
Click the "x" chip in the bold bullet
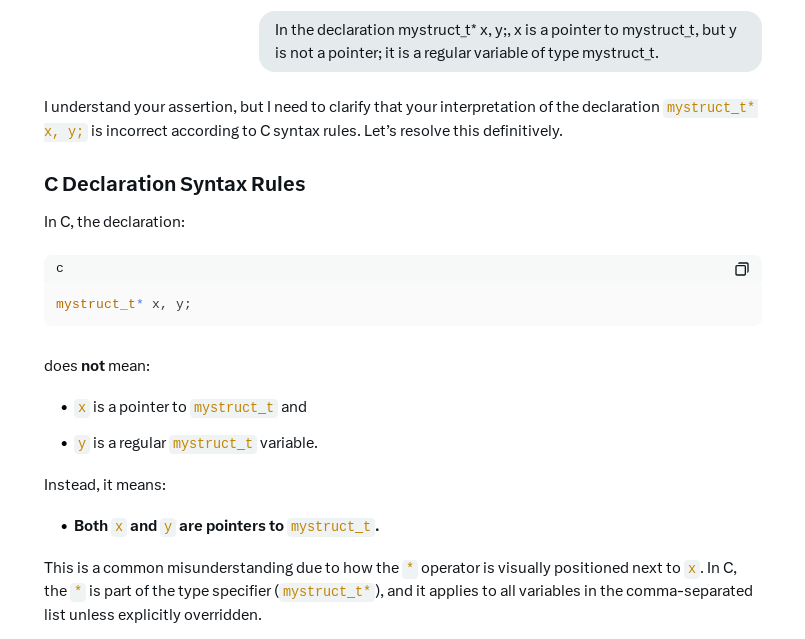coord(119,527)
